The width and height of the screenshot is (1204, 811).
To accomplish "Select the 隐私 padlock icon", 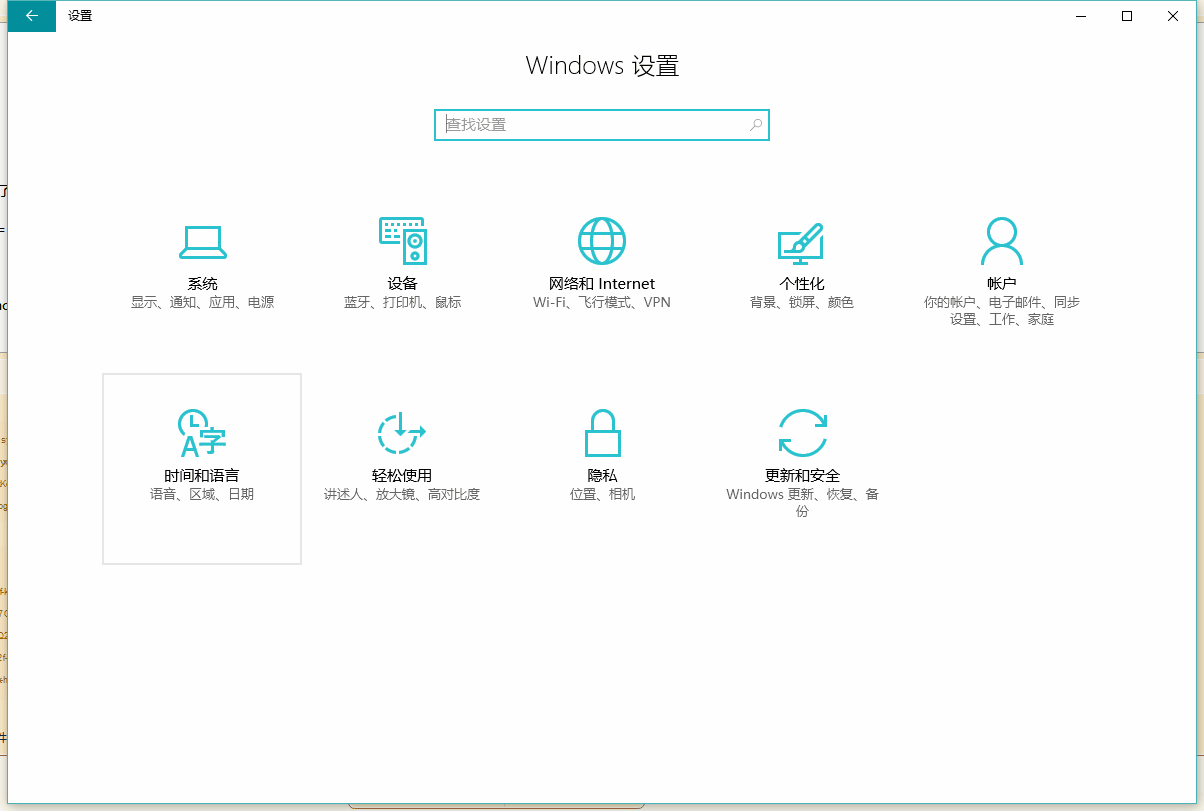I will point(602,433).
